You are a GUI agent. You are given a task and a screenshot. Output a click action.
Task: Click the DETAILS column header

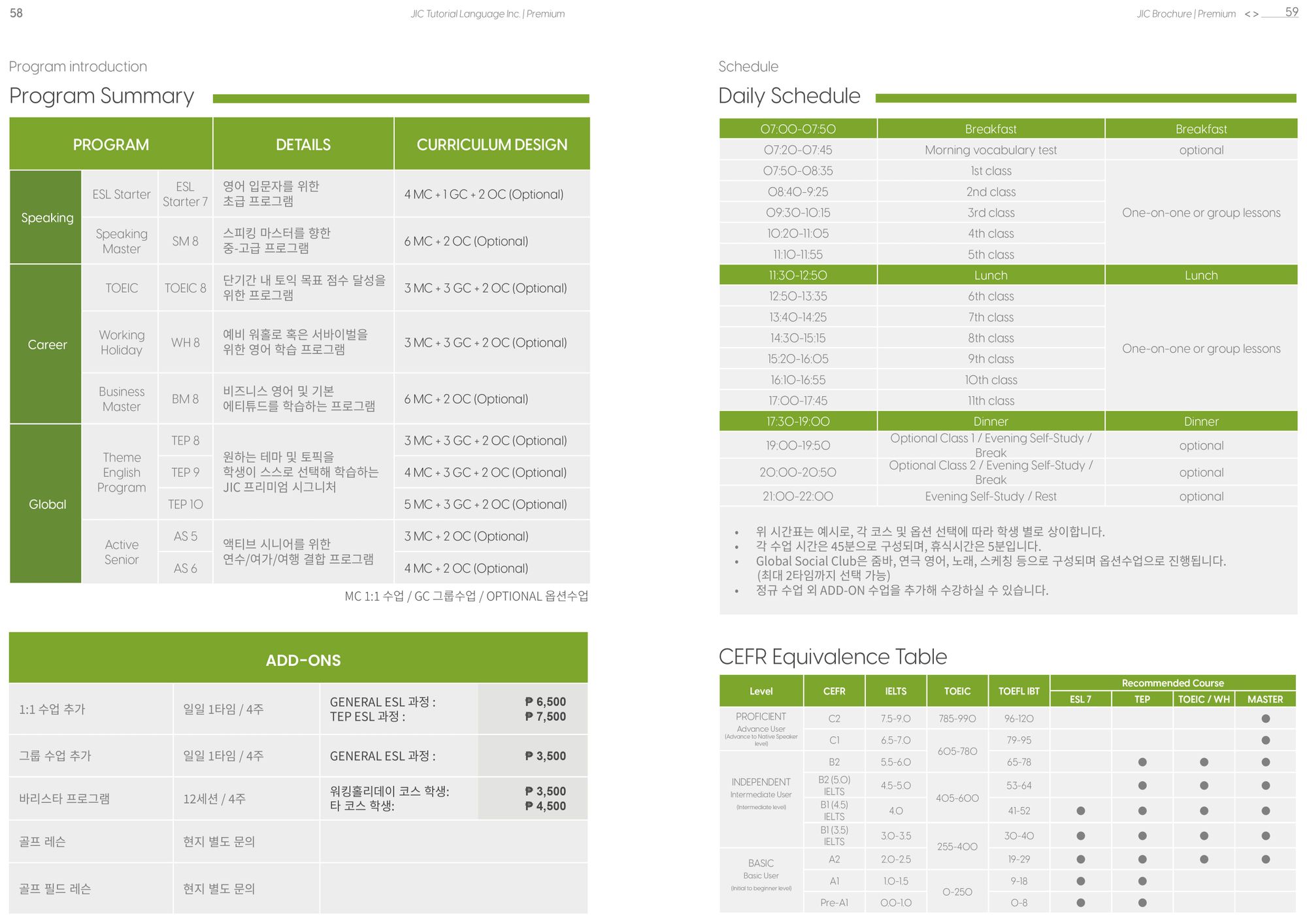pyautogui.click(x=303, y=144)
